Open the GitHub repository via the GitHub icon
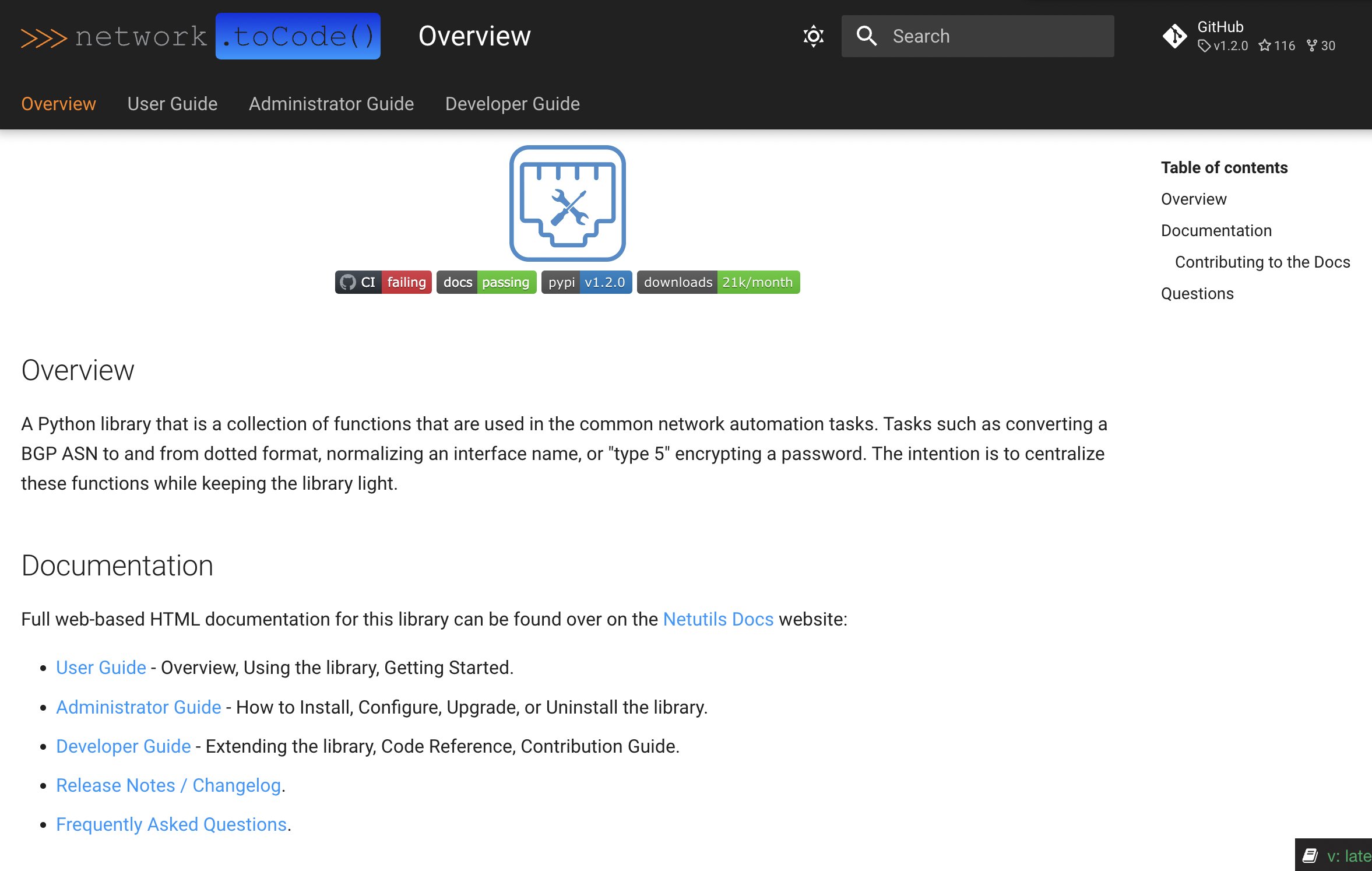 [1176, 36]
